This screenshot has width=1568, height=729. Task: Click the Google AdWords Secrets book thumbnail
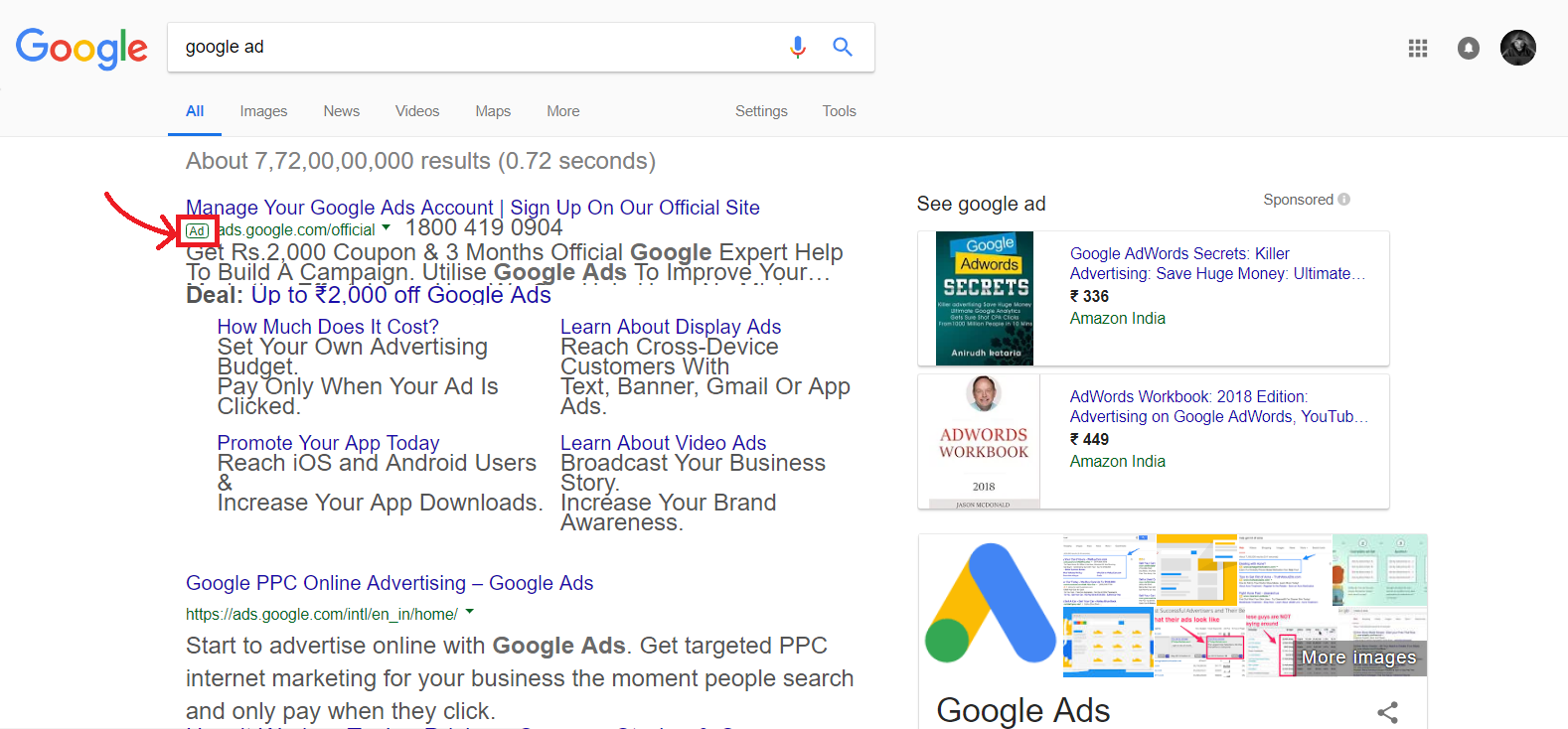[984, 298]
